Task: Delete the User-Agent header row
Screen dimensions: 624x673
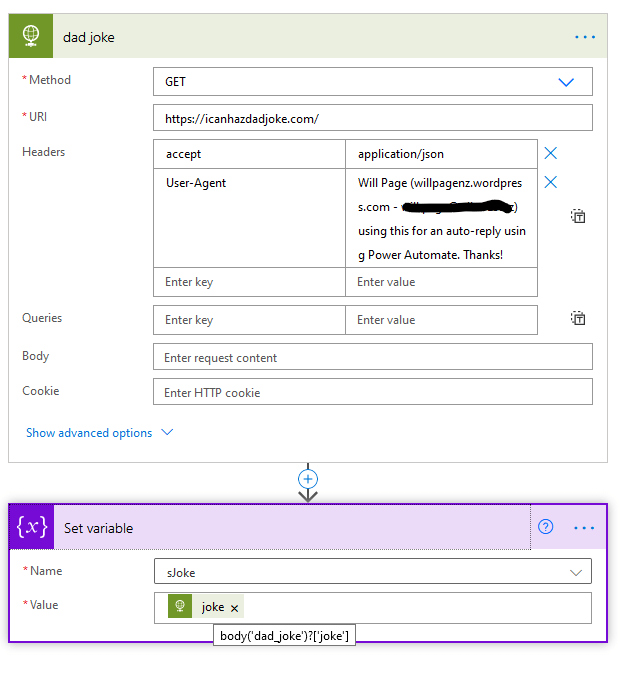Action: coord(550,182)
